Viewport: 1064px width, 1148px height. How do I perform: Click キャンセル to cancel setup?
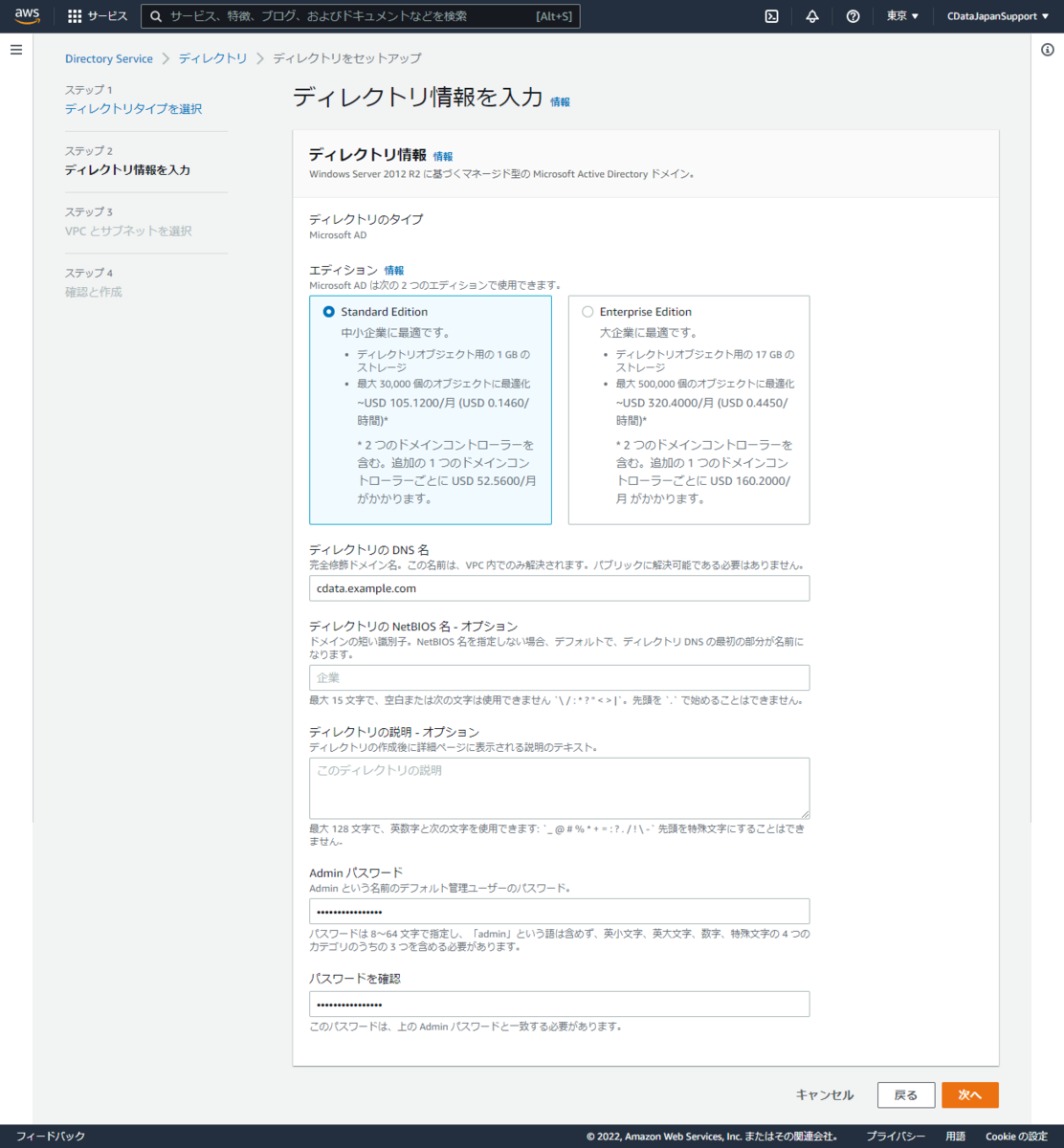pyautogui.click(x=825, y=1094)
